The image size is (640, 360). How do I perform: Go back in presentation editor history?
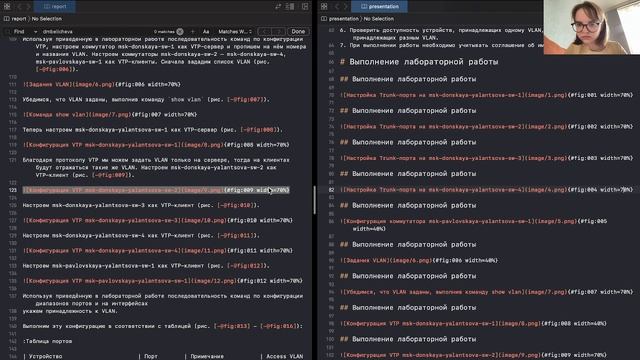336,7
